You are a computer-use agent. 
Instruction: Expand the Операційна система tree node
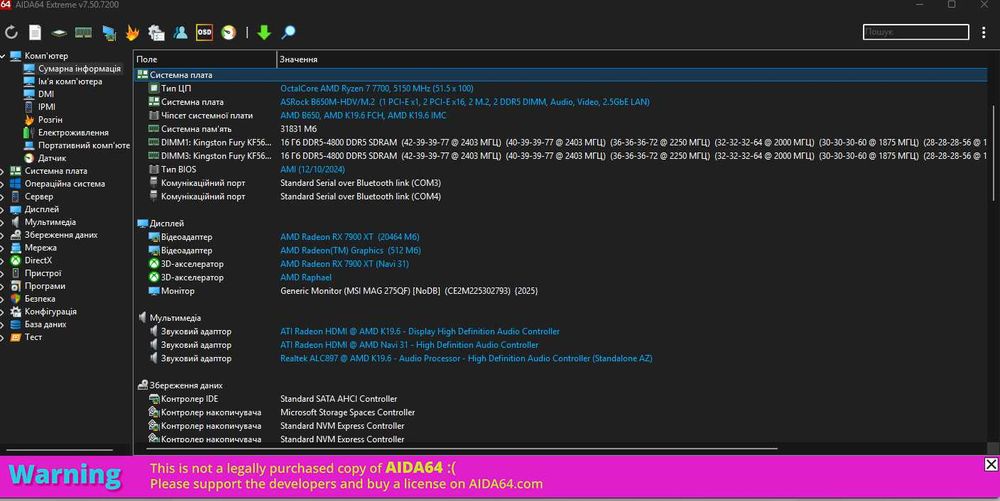(x=3, y=184)
